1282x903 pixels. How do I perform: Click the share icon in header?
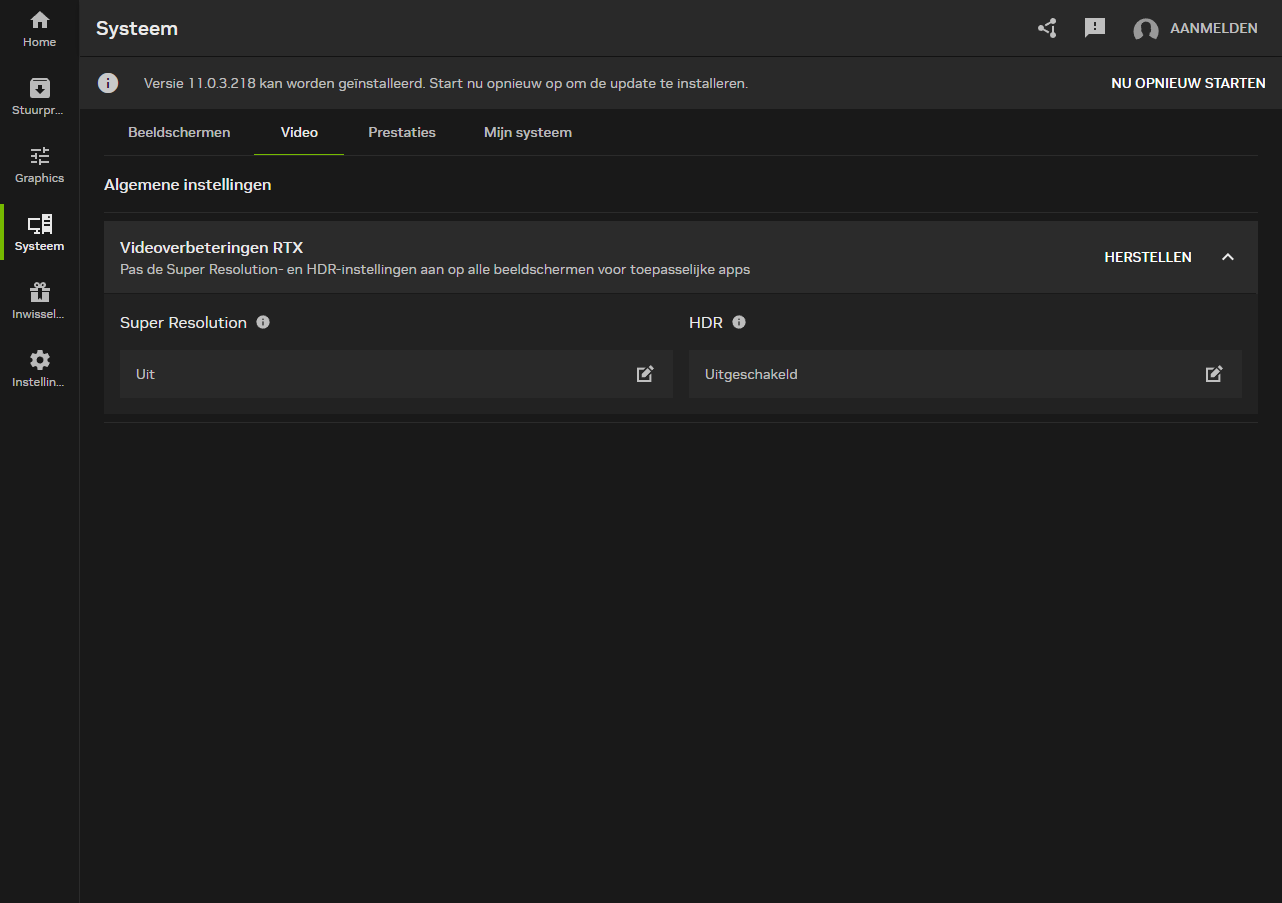(1047, 28)
